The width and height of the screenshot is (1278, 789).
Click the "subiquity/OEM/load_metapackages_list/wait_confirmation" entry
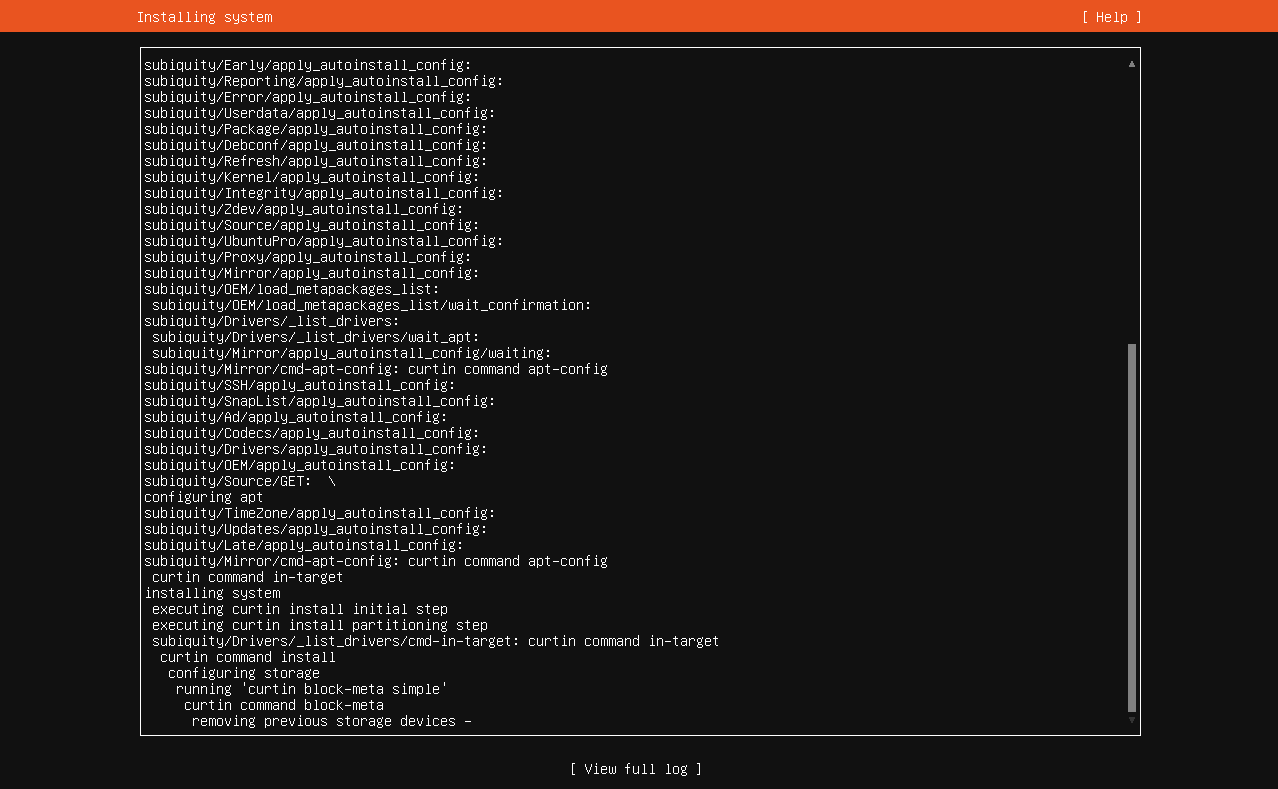(372, 305)
